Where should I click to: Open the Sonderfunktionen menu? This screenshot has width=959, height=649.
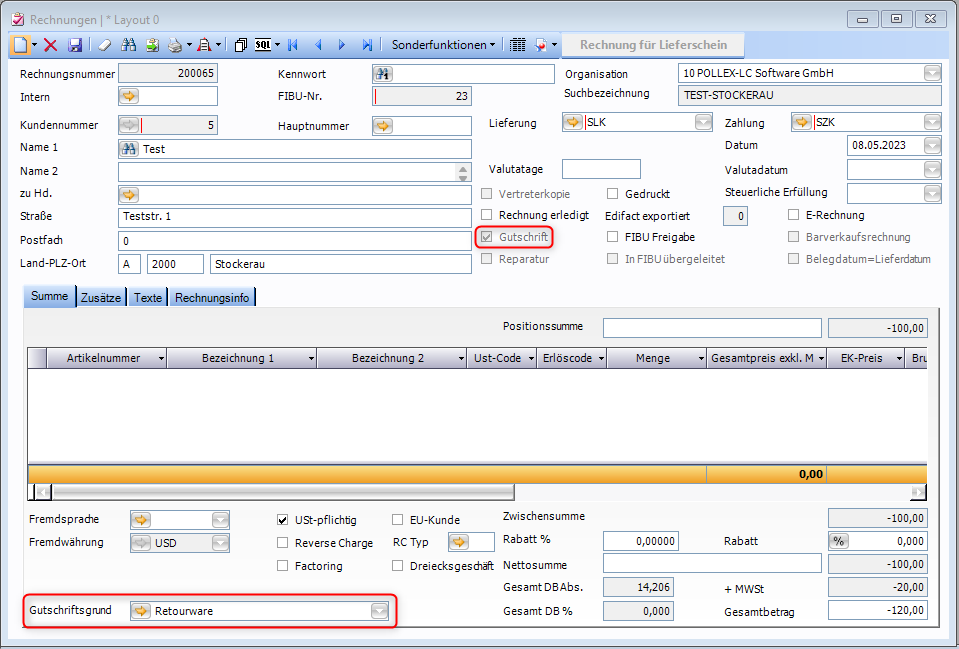point(442,45)
